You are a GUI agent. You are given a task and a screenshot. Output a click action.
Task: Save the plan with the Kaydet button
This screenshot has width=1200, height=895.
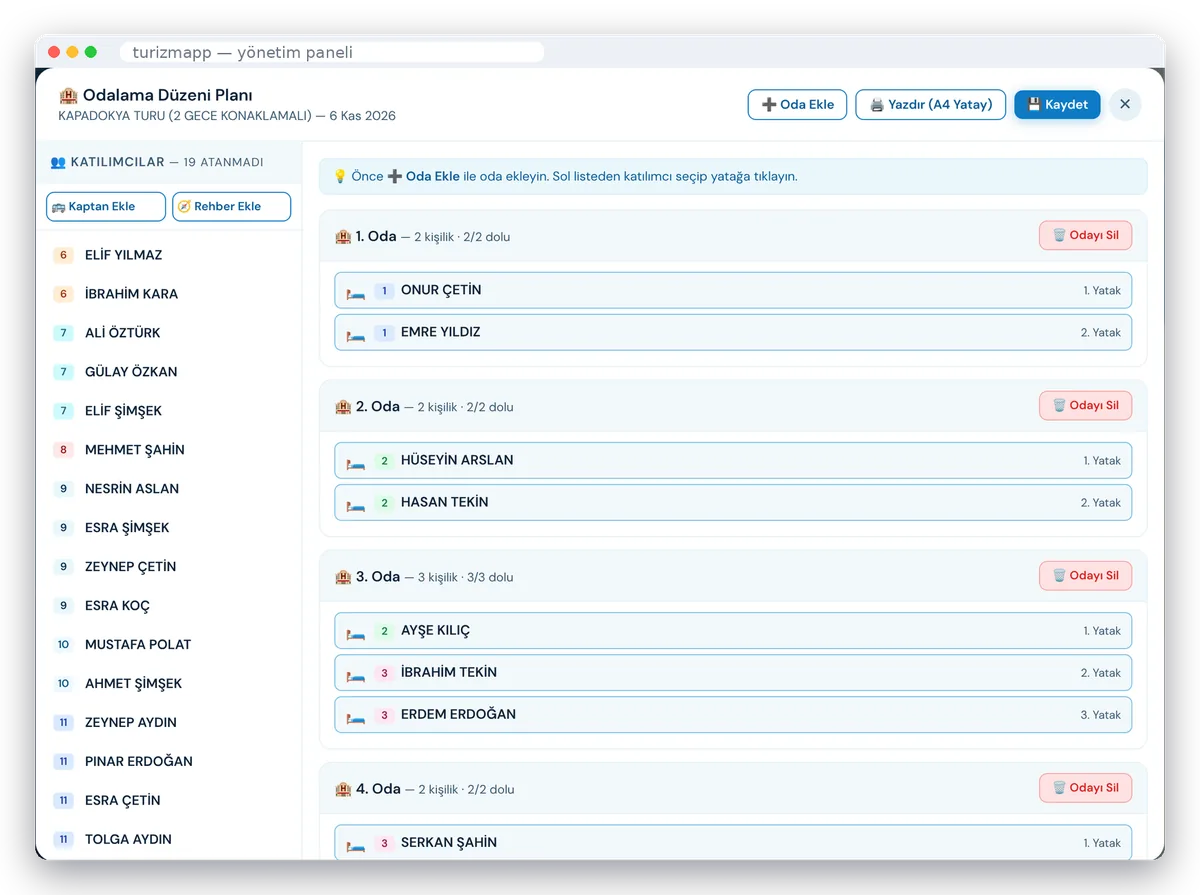point(1057,105)
